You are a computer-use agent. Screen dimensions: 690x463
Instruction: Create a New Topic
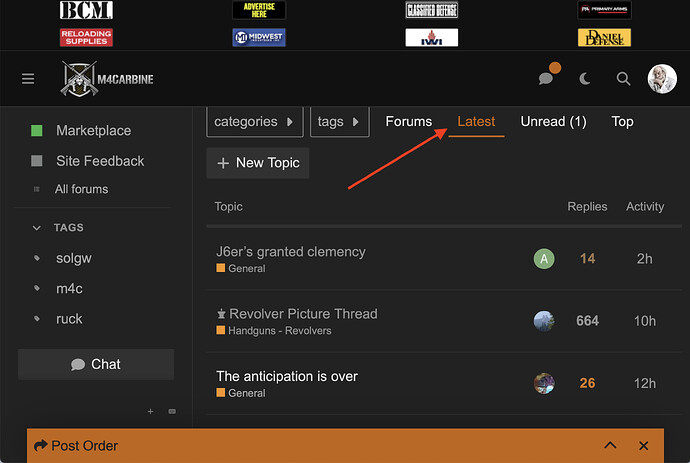click(258, 163)
